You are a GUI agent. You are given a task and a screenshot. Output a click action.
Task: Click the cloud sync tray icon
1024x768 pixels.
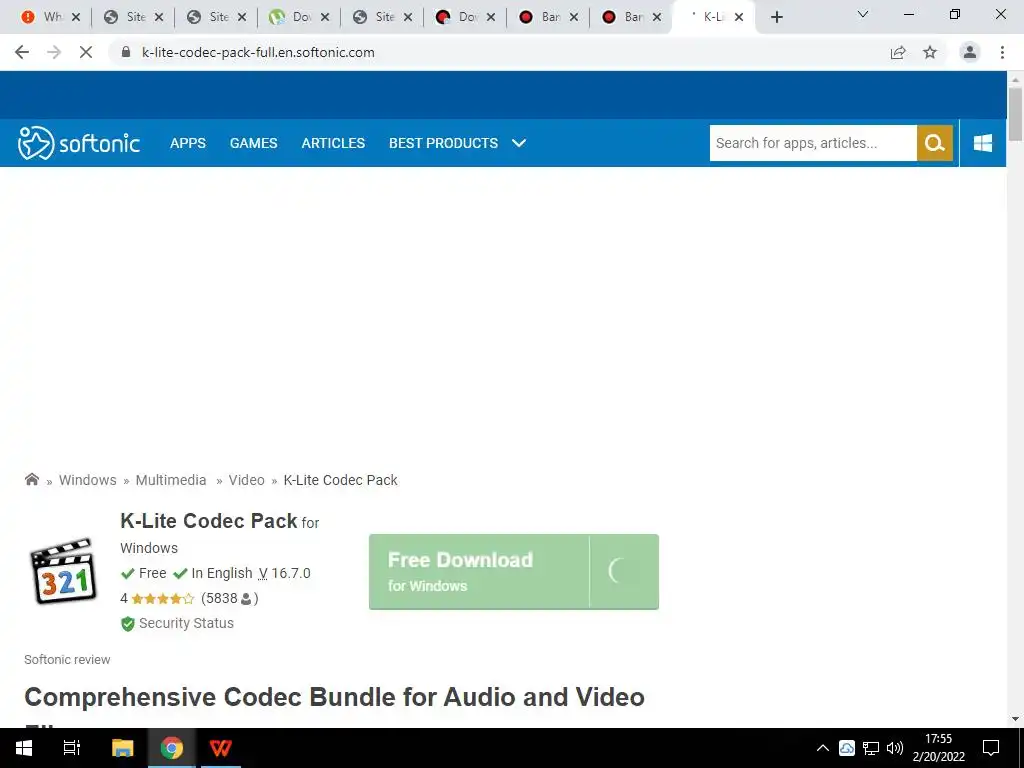pyautogui.click(x=846, y=748)
